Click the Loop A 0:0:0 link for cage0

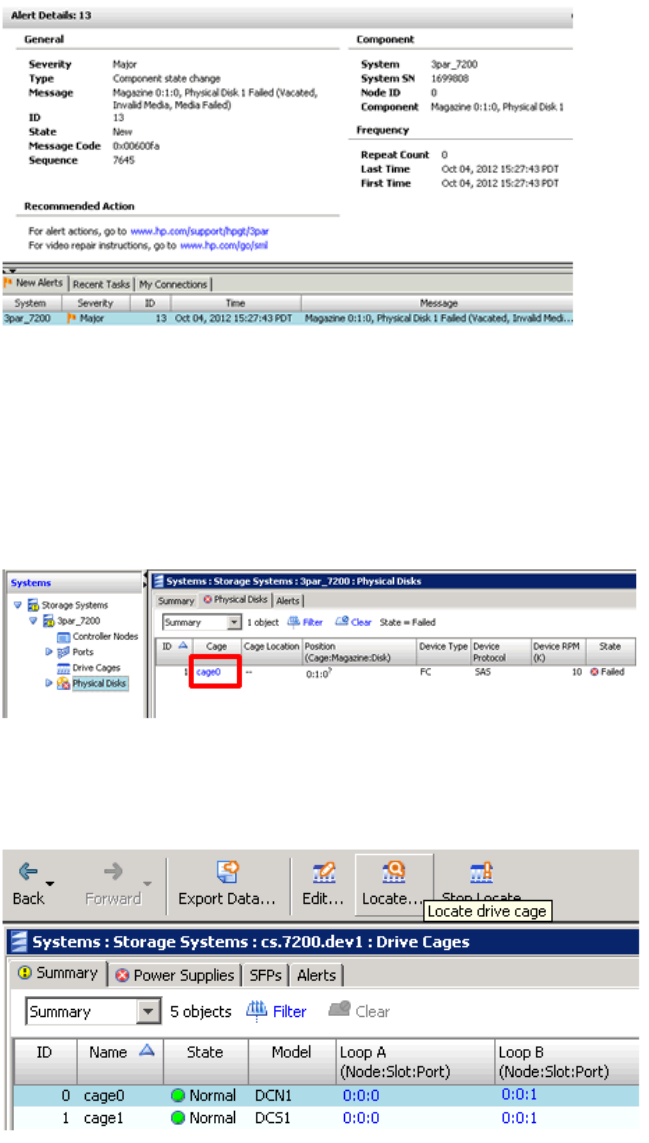[x=361, y=1096]
